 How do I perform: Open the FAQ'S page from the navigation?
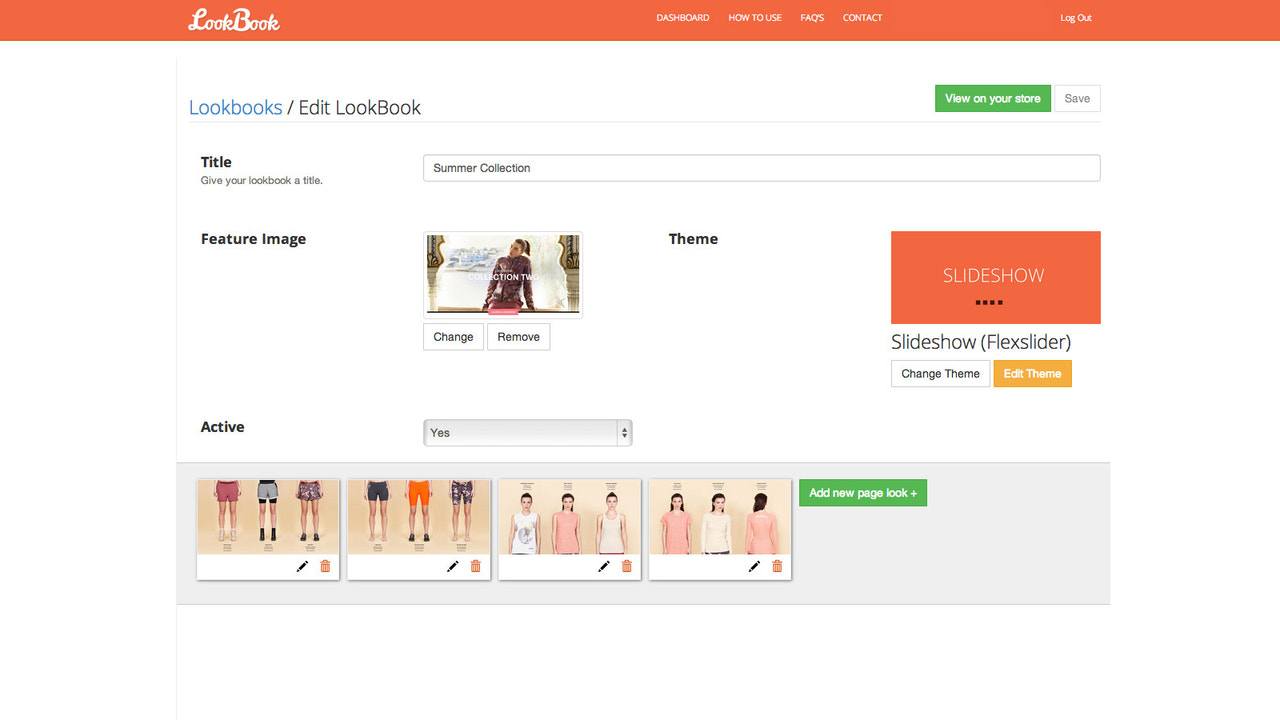pos(812,17)
